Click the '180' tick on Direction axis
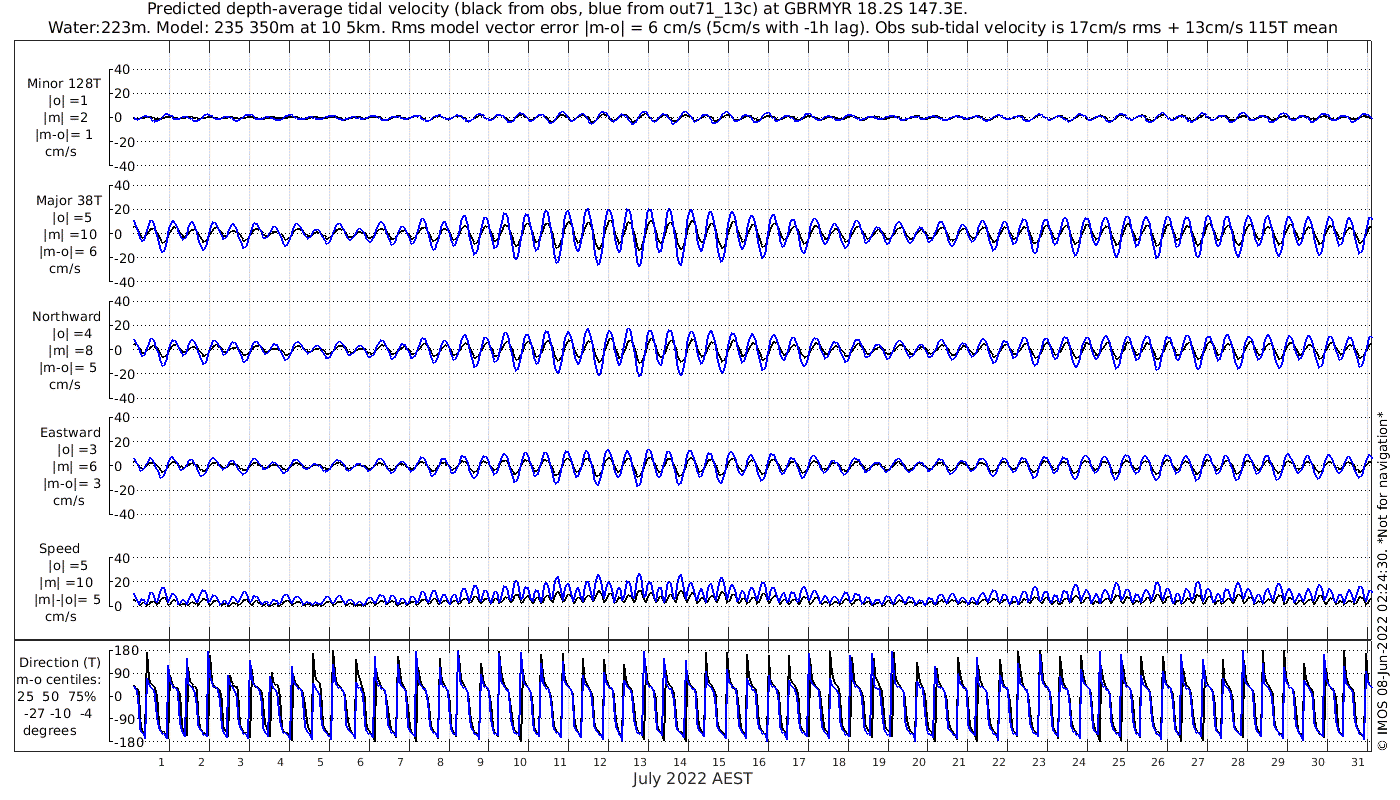The height and width of the screenshot is (800, 1400). pos(125,651)
